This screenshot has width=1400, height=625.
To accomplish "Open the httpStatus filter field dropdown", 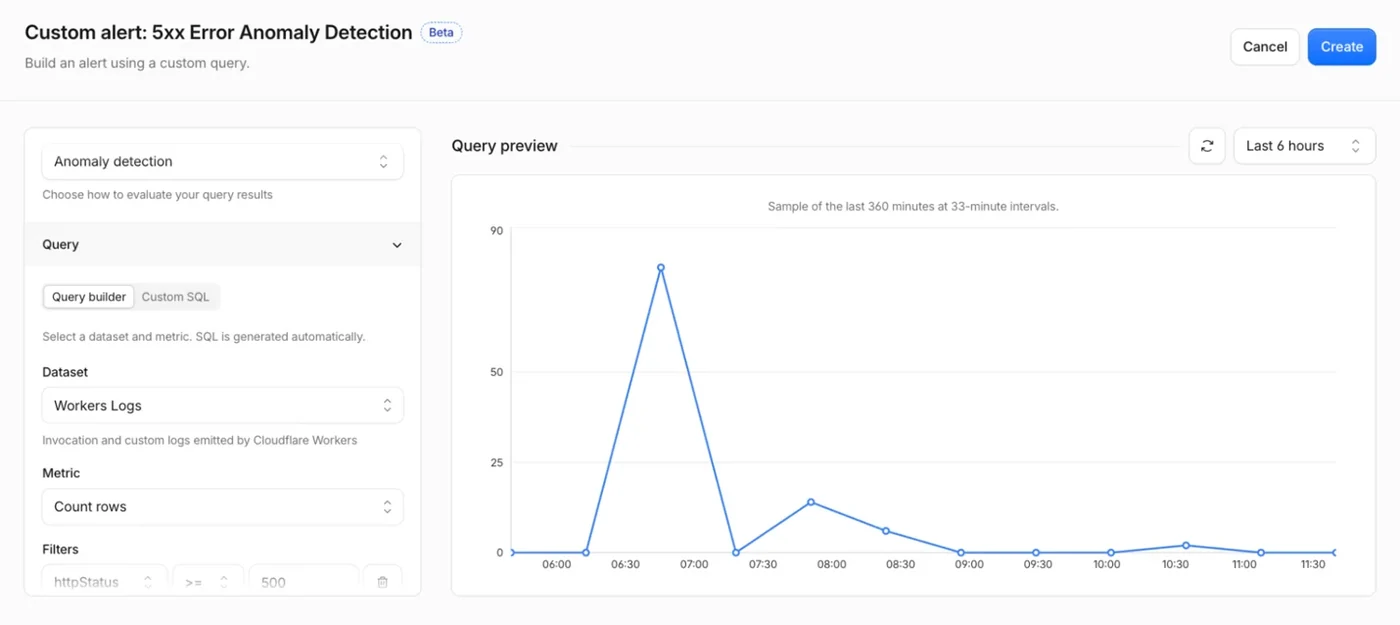I will [104, 582].
